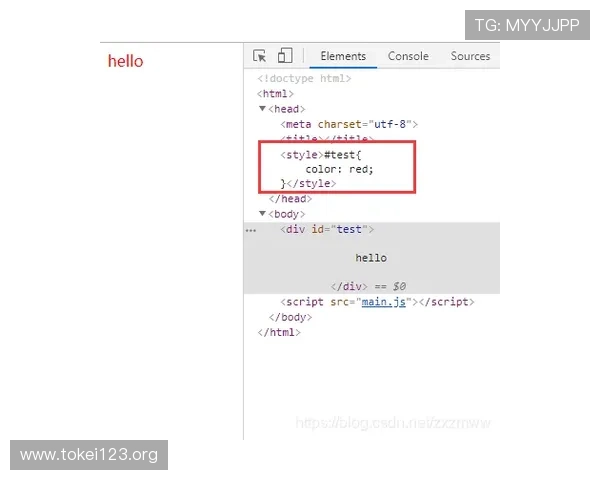The image size is (600, 480).
Task: Click the closing </div> == $0 row
Action: click(368, 286)
